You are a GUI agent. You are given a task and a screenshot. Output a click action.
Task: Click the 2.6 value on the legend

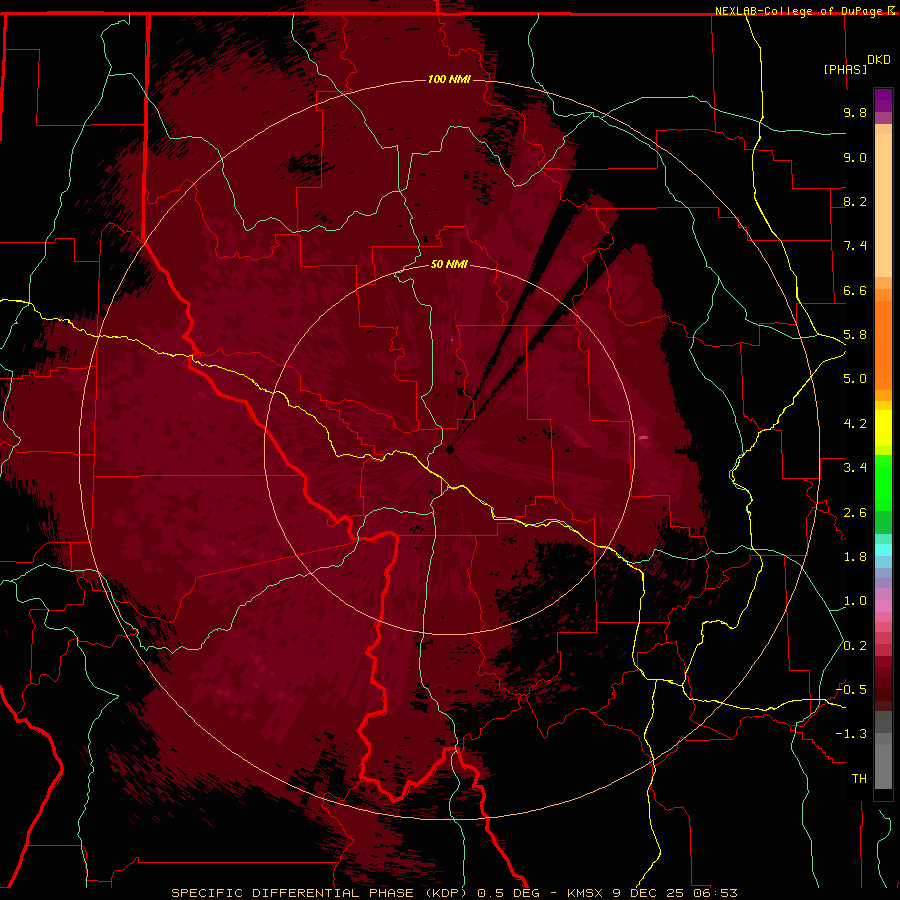855,513
